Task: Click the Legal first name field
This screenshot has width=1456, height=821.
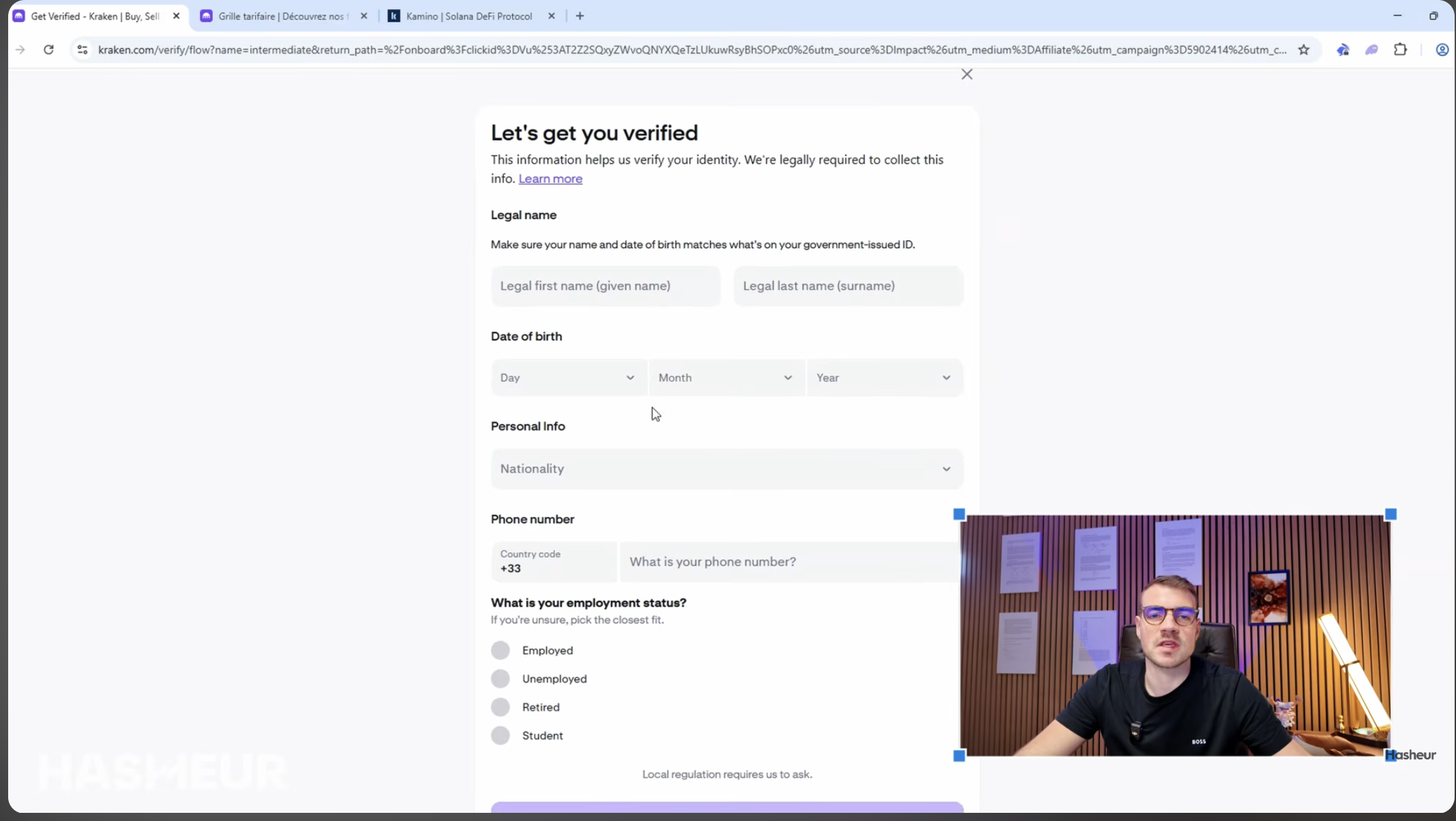Action: click(605, 286)
